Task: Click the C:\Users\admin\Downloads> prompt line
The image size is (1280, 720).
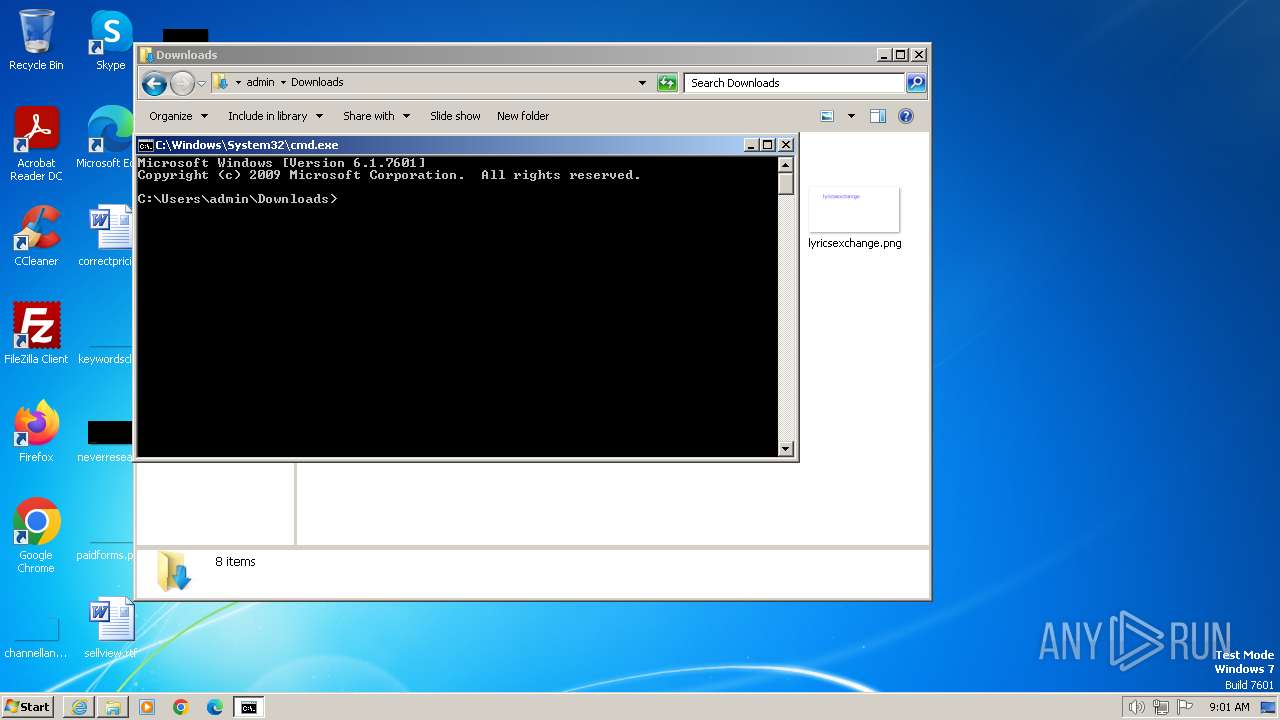Action: click(x=238, y=199)
